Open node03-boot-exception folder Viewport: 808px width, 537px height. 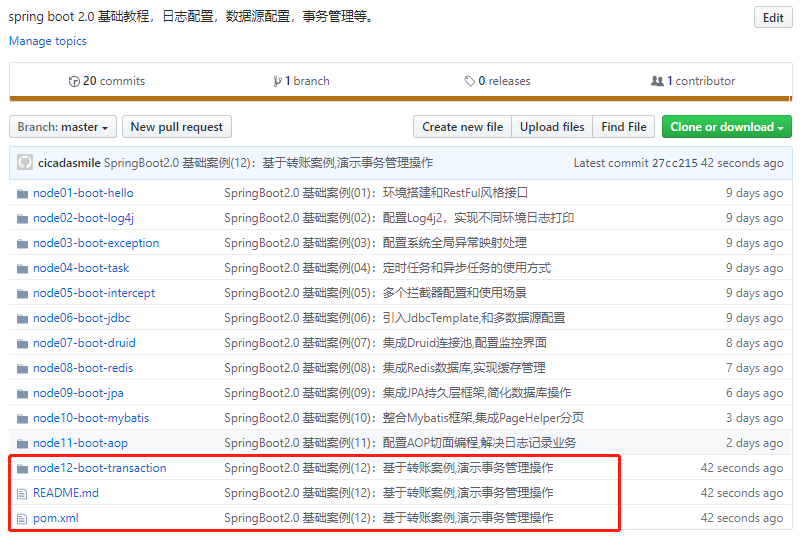click(96, 243)
